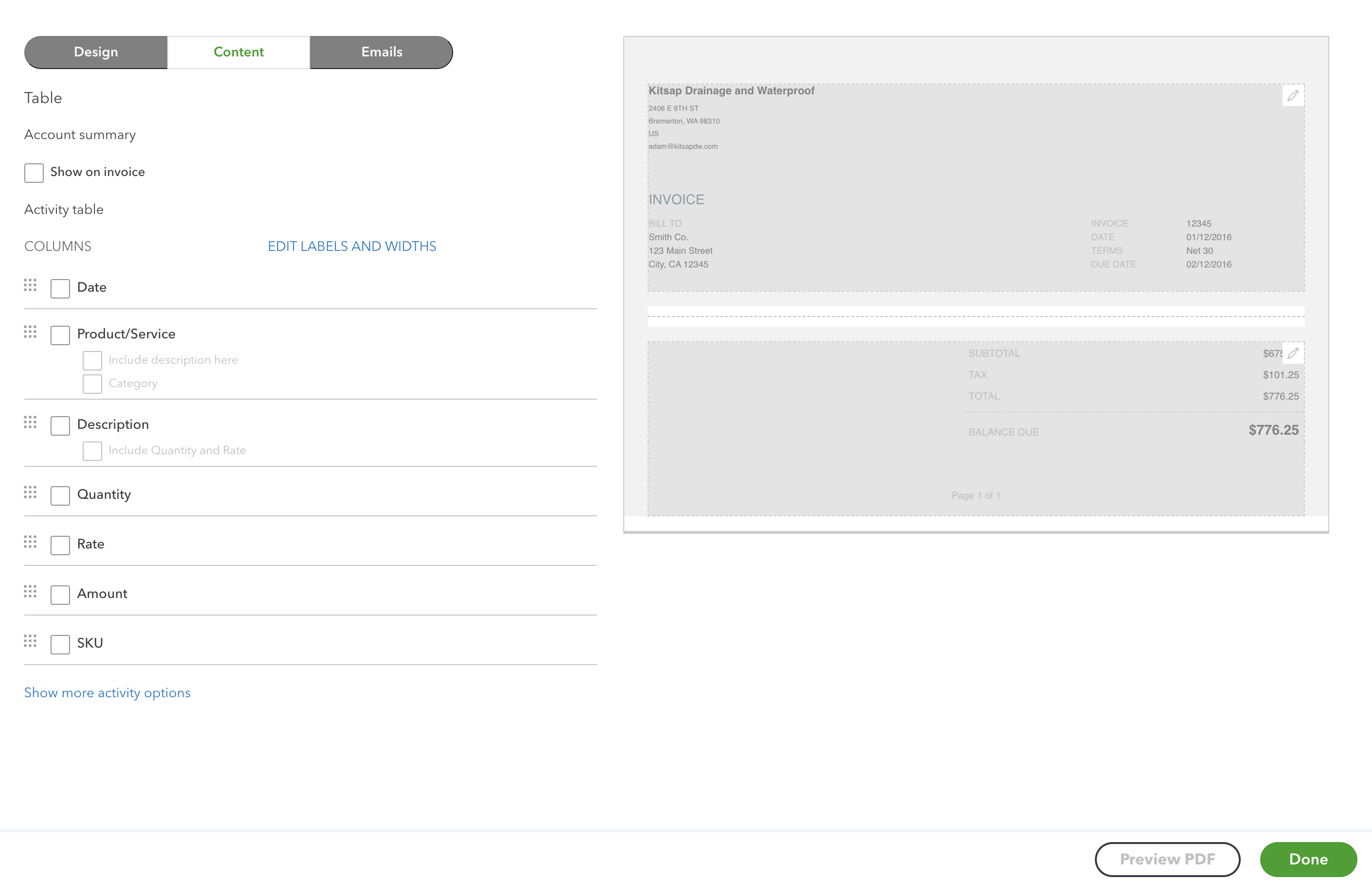Open the Emails tab
1372x880 pixels.
coord(381,52)
